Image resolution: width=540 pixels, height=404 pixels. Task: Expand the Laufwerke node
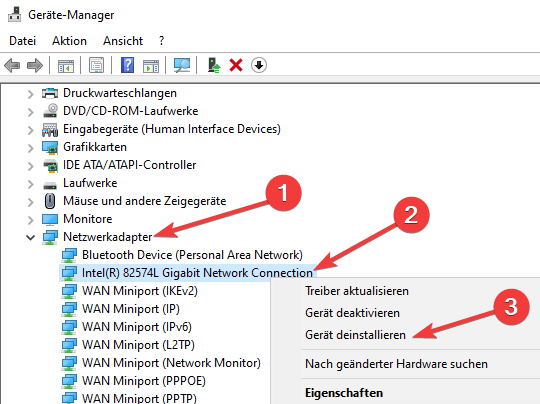31,184
